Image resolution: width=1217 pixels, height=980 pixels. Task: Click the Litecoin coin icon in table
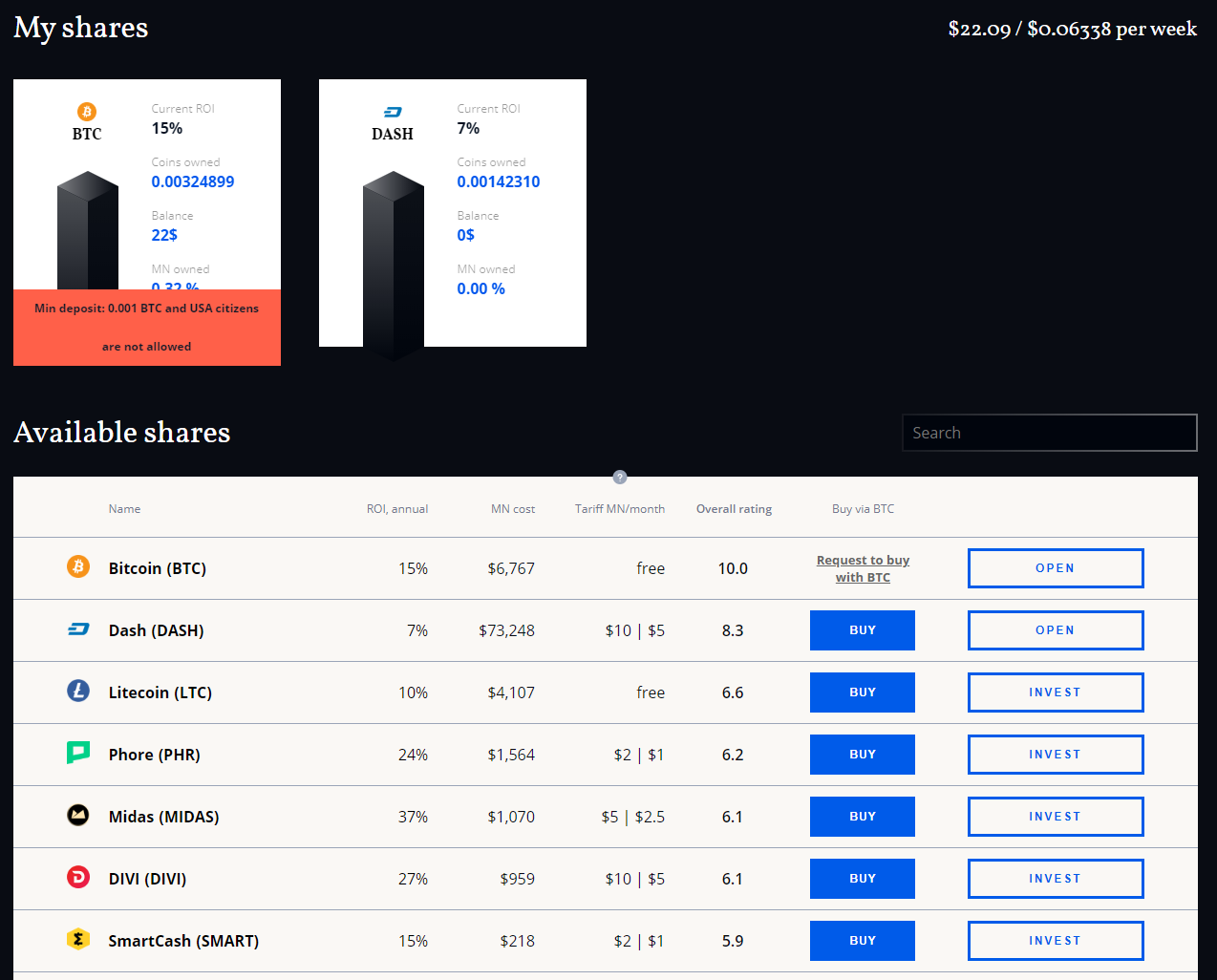(78, 691)
